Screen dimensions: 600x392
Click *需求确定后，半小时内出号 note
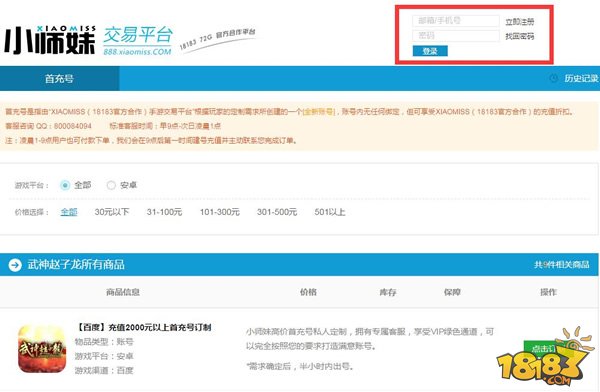pyautogui.click(x=300, y=366)
